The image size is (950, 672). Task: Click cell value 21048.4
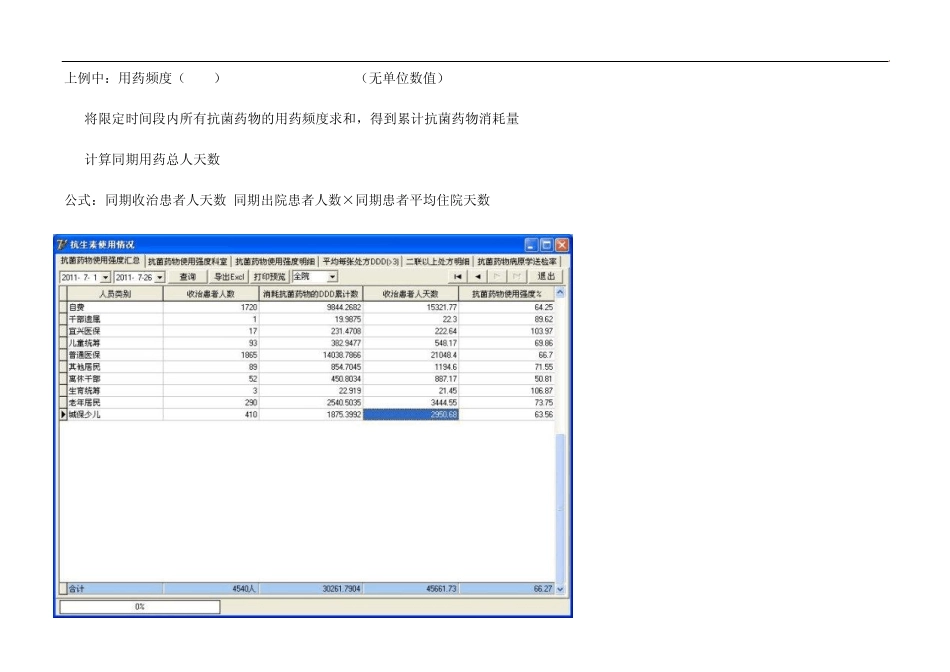point(444,355)
